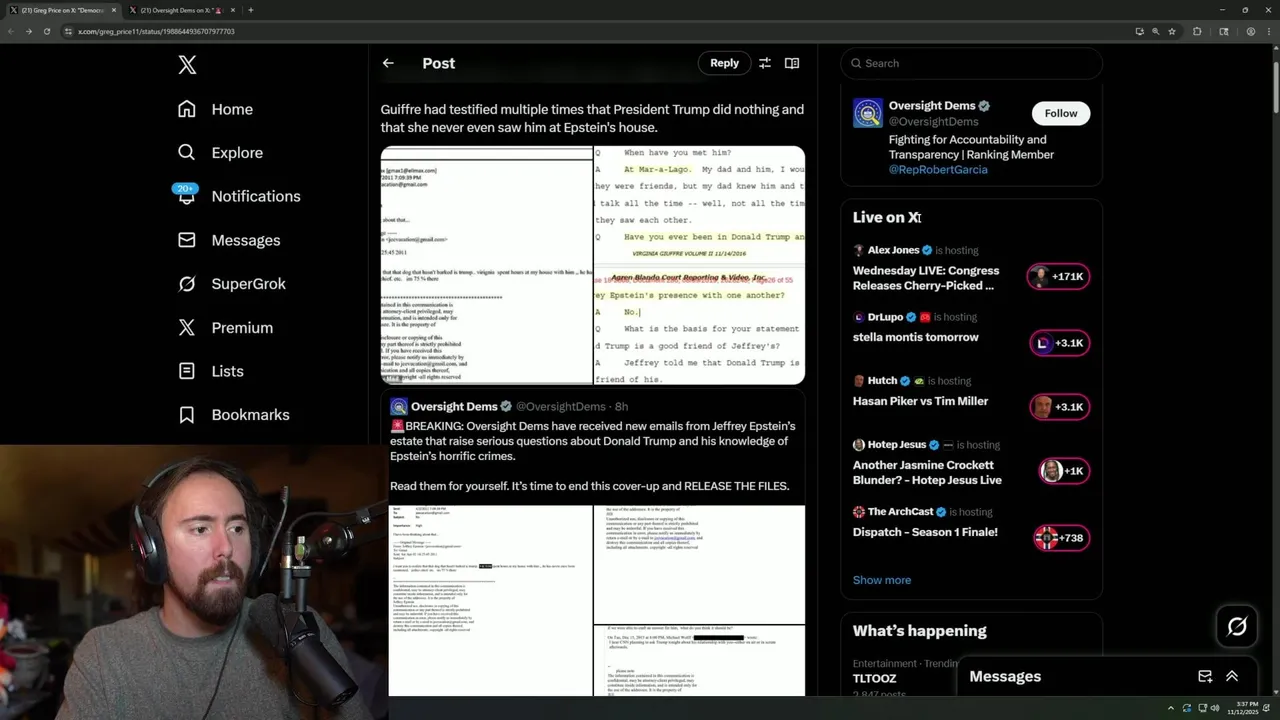This screenshot has width=1280, height=720.
Task: Open Chrome three-dot menu
Action: coord(1269,31)
